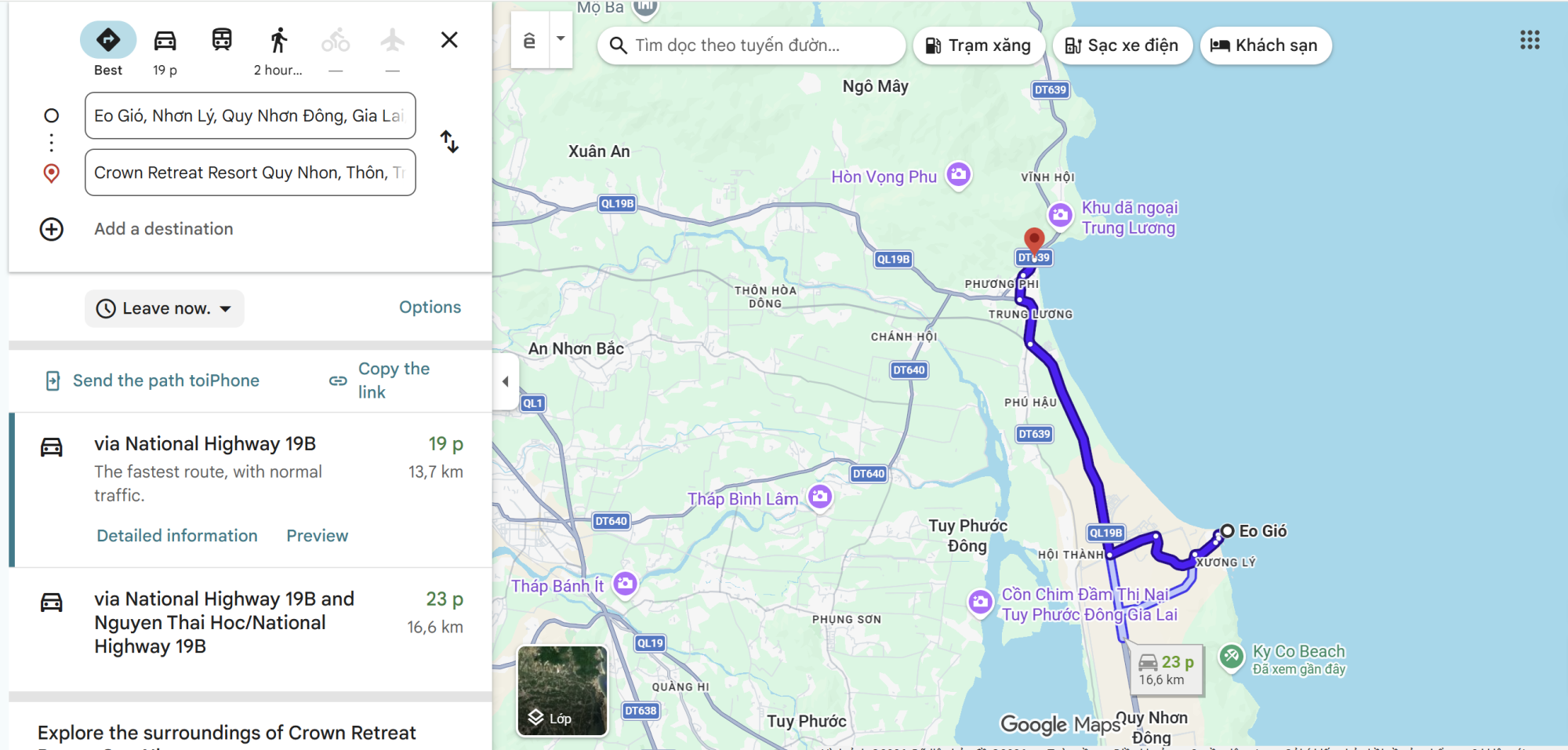Image resolution: width=1568 pixels, height=750 pixels.
Task: Preview the 19B route
Action: pos(317,536)
